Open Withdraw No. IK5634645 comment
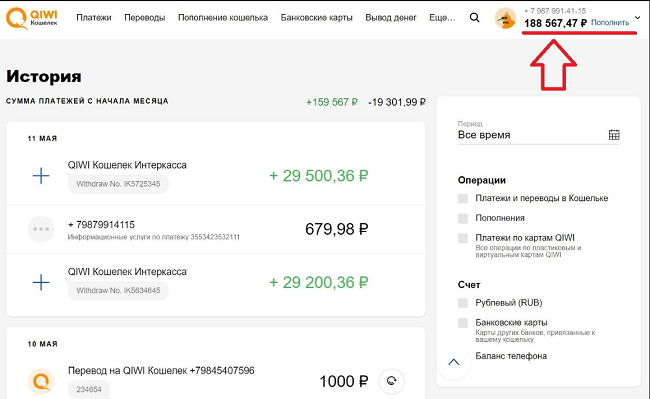650x399 pixels. [x=118, y=290]
